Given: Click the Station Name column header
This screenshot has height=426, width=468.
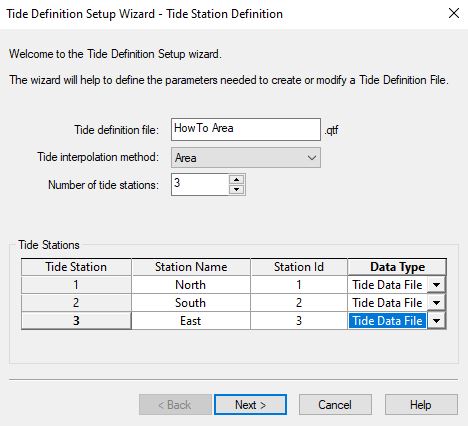Looking at the screenshot, I should click(x=191, y=267).
